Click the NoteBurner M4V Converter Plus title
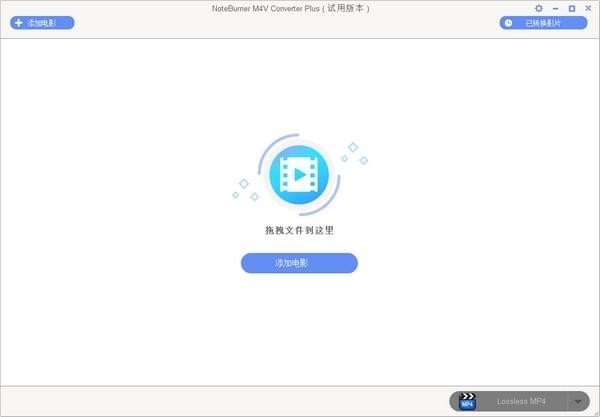This screenshot has width=600, height=417. 299,8
